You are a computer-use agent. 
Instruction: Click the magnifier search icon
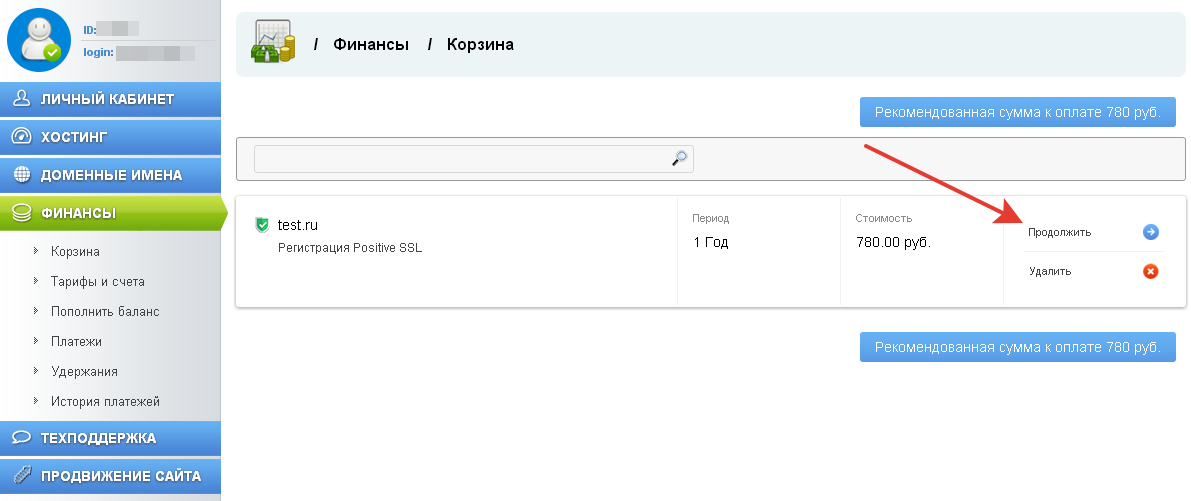680,158
